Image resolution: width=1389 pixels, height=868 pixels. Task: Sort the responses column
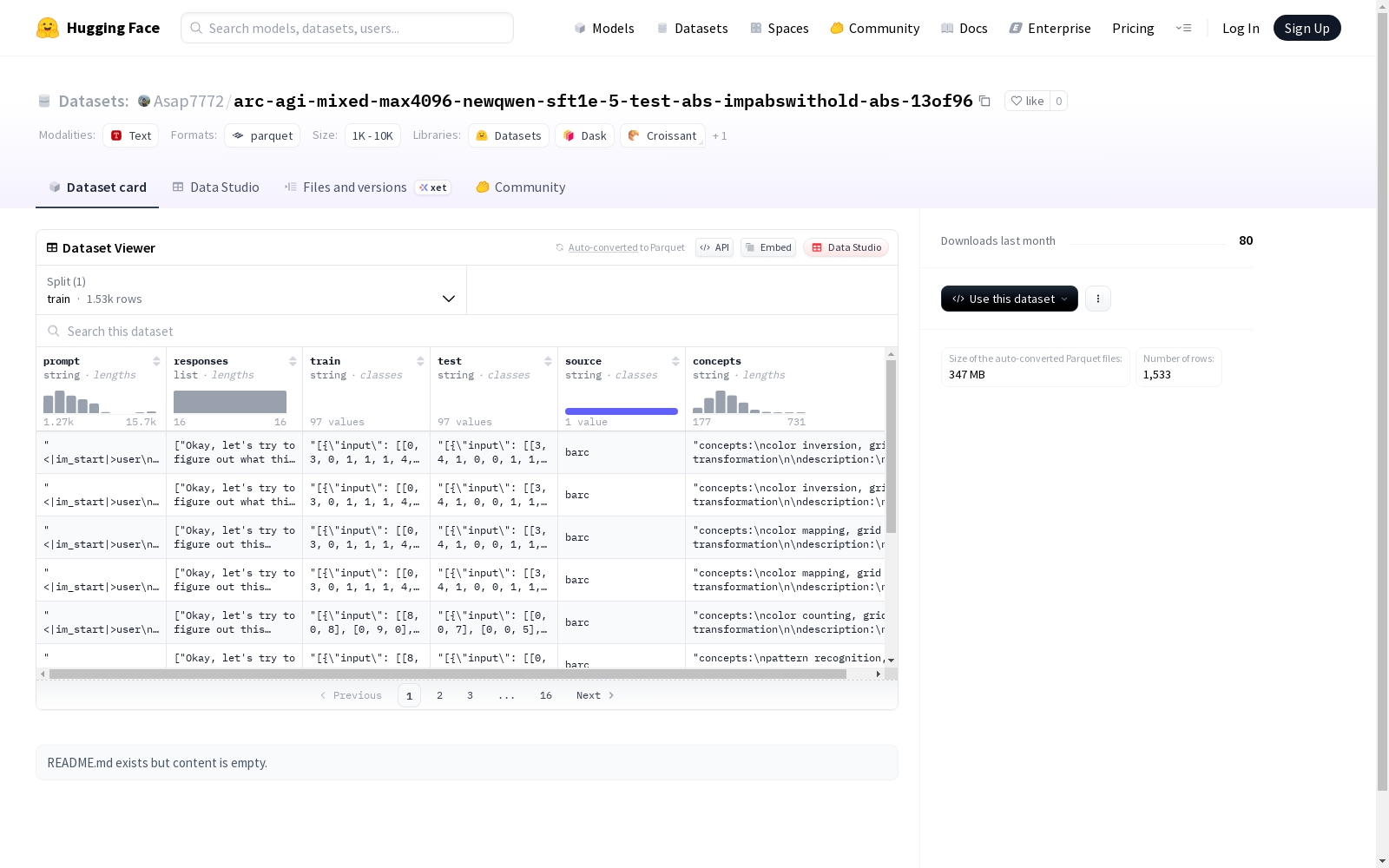point(293,361)
